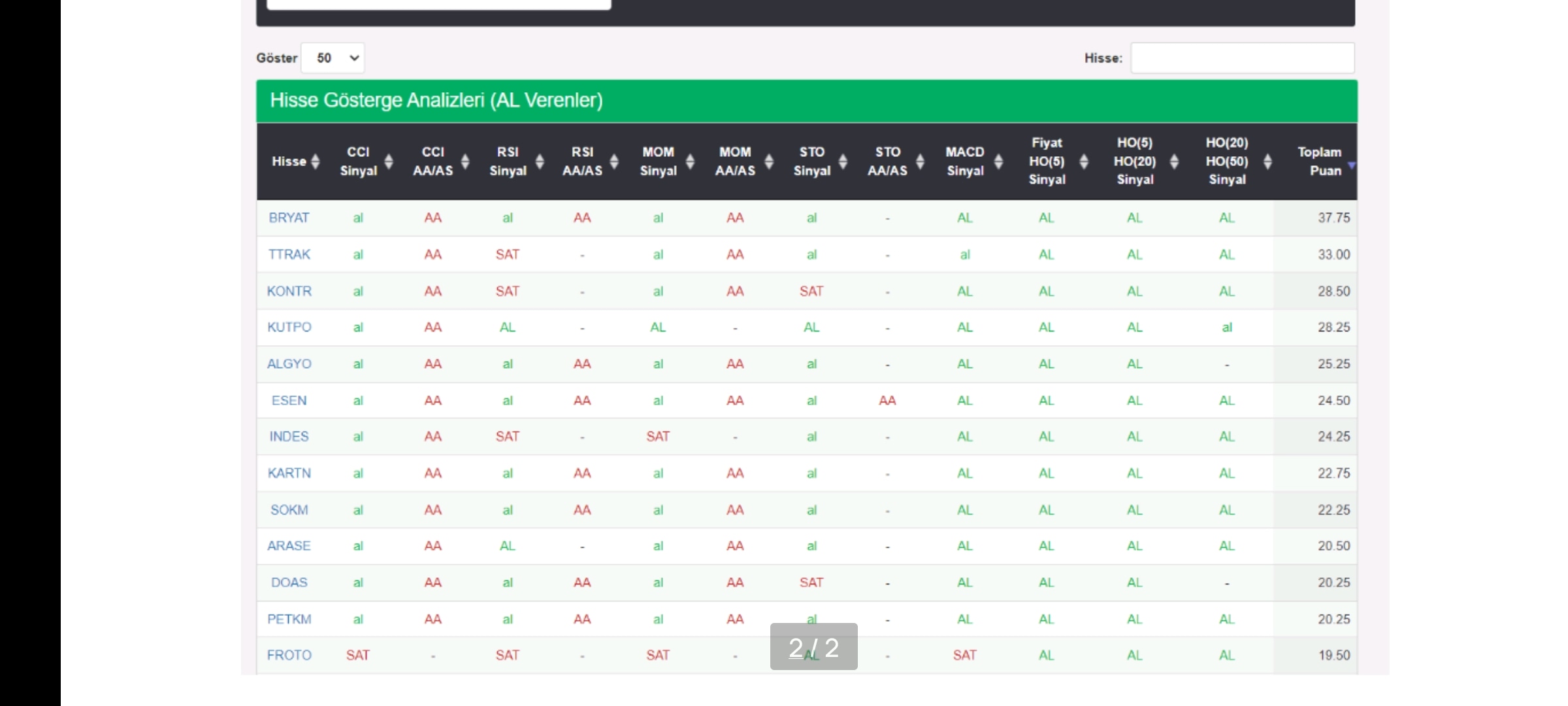Open the ARASE stock link

289,545
